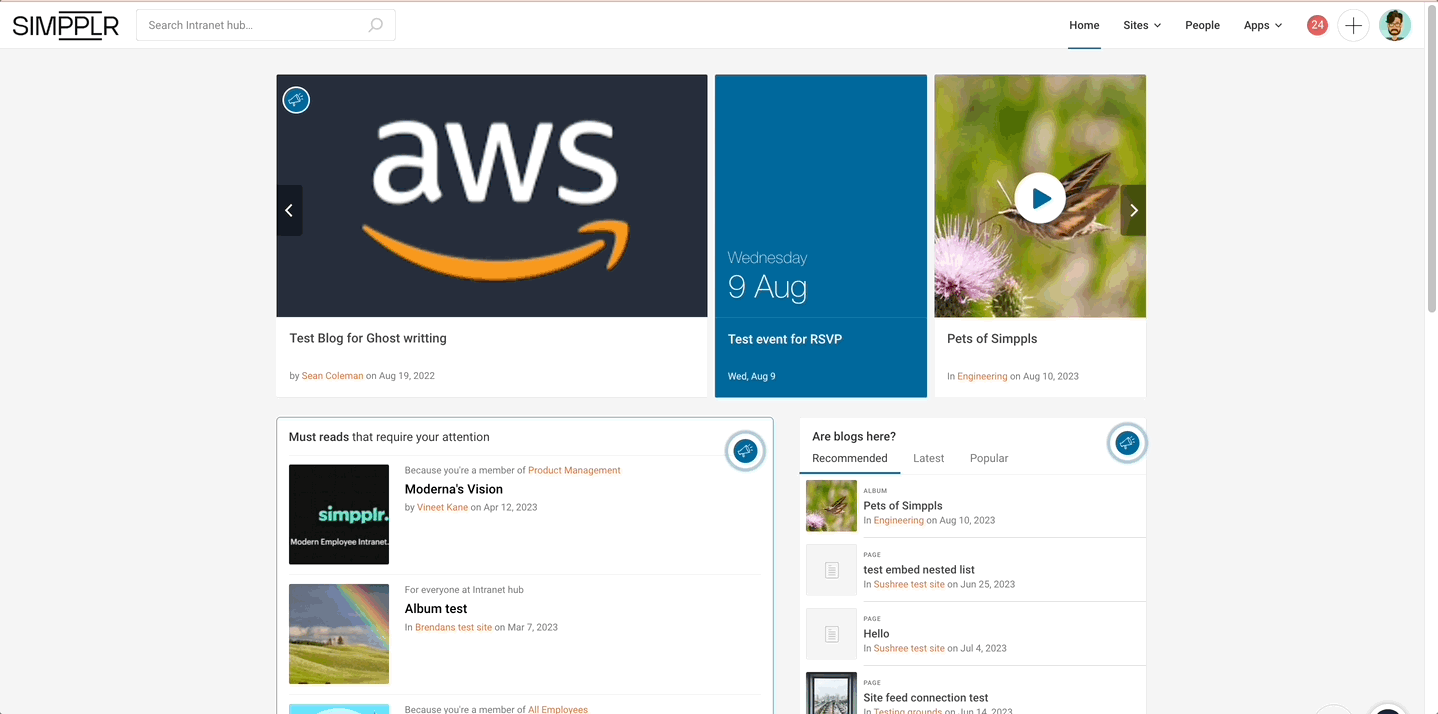The image size is (1438, 714).
Task: Open the user profile avatar
Action: pyautogui.click(x=1395, y=25)
